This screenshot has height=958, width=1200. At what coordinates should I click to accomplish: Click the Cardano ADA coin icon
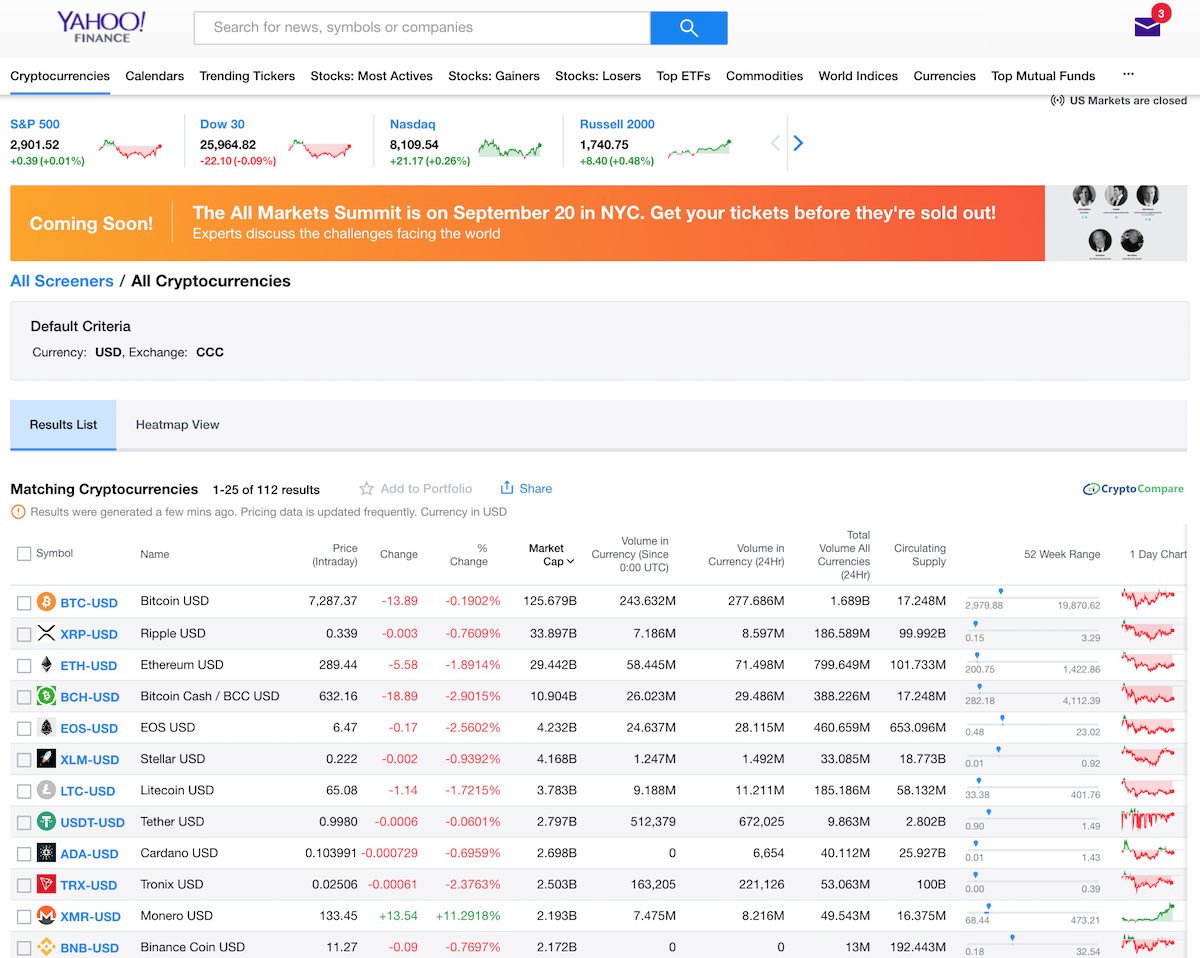tap(46, 853)
